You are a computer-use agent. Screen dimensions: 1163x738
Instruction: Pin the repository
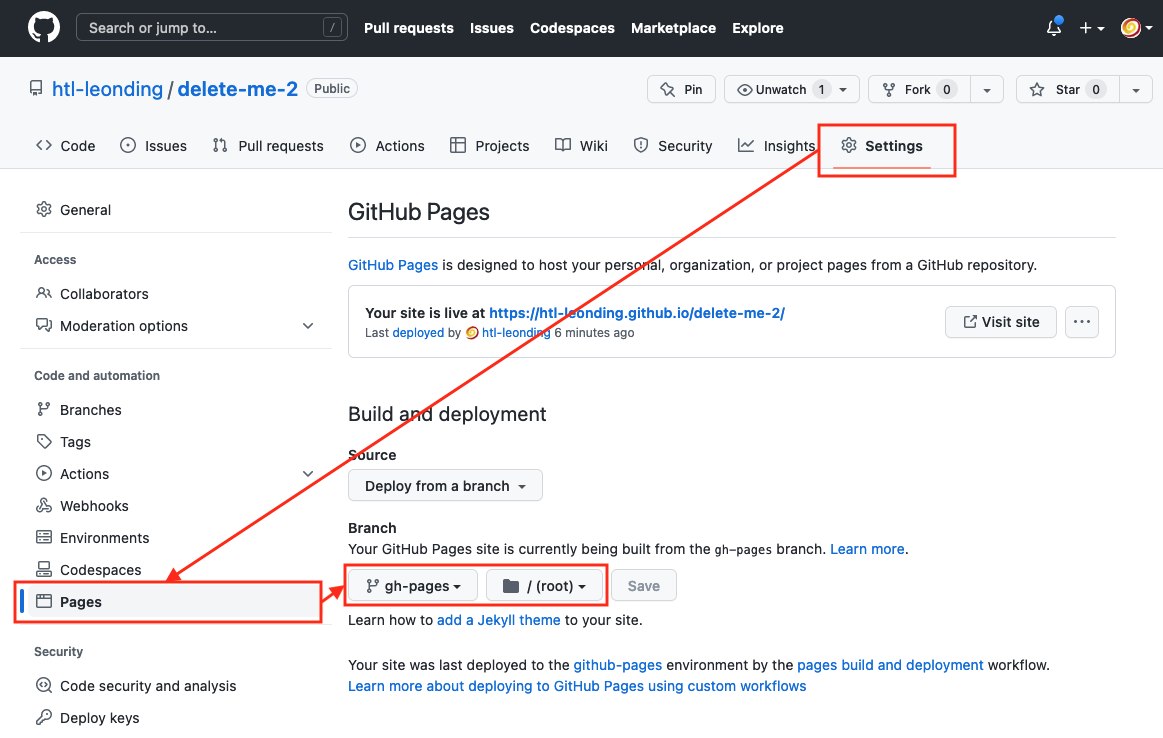(681, 89)
